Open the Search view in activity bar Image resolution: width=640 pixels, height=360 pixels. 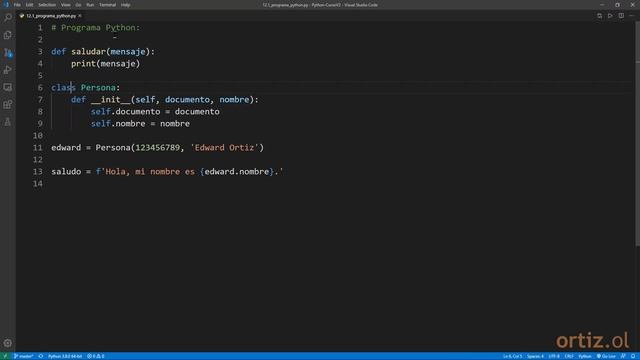tap(7, 18)
